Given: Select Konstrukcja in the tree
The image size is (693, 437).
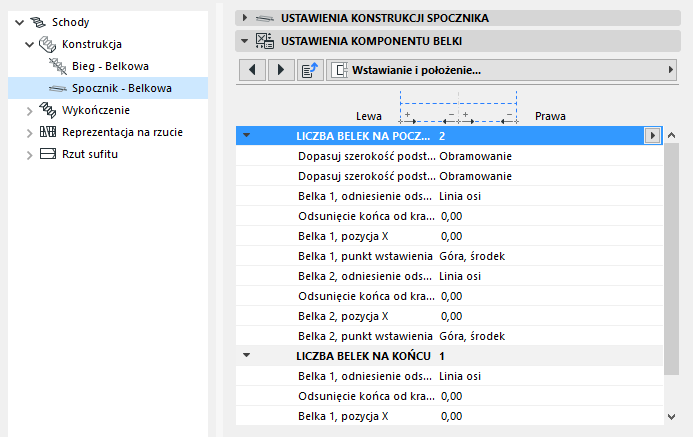Looking at the screenshot, I should [92, 44].
